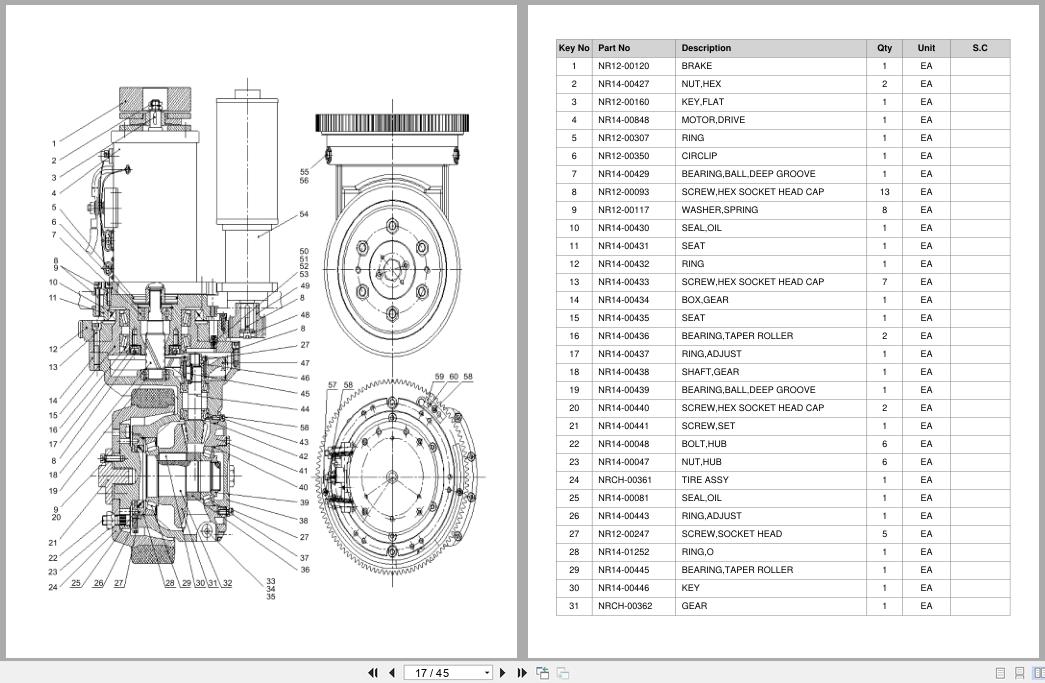Click part number NR12-00307

pos(623,138)
